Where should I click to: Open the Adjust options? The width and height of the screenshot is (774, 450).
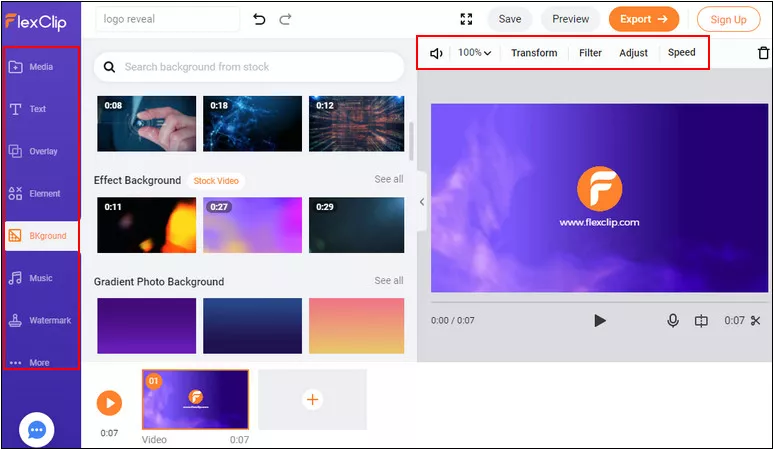(633, 53)
